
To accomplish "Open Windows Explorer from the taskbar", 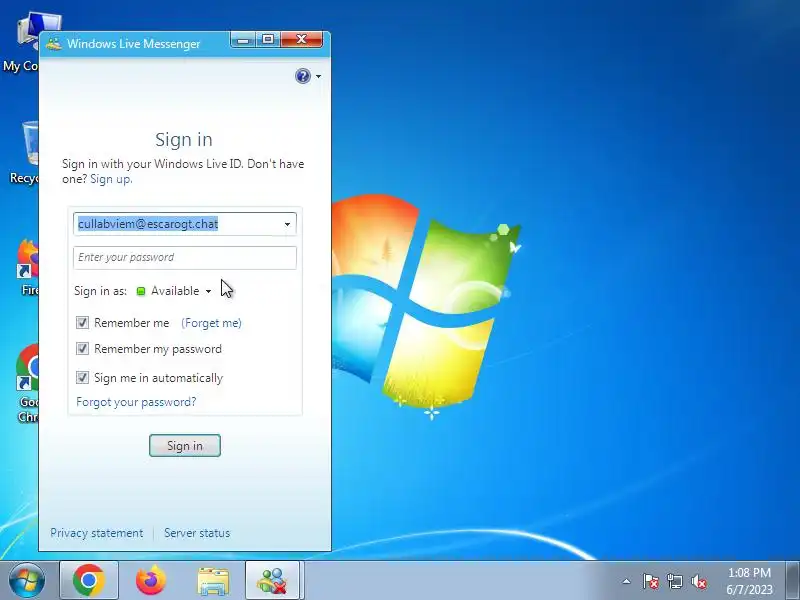I will click(213, 581).
